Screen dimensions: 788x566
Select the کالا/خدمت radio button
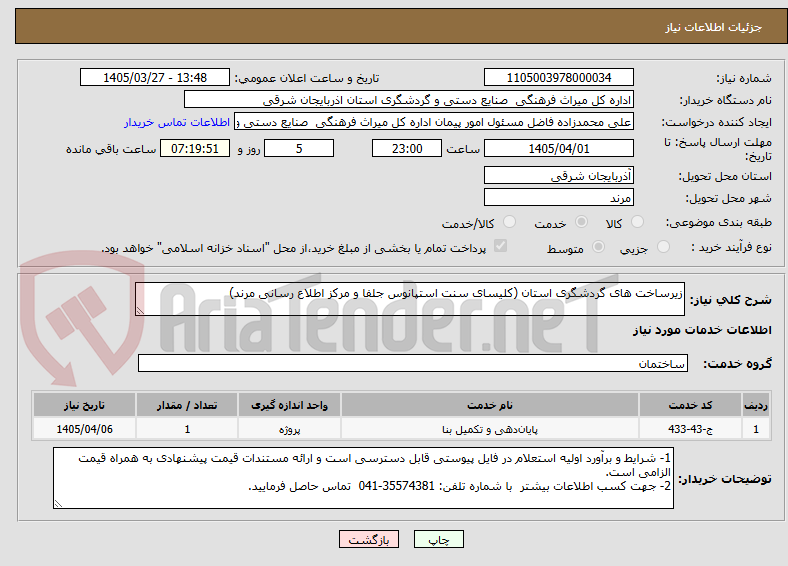point(510,222)
